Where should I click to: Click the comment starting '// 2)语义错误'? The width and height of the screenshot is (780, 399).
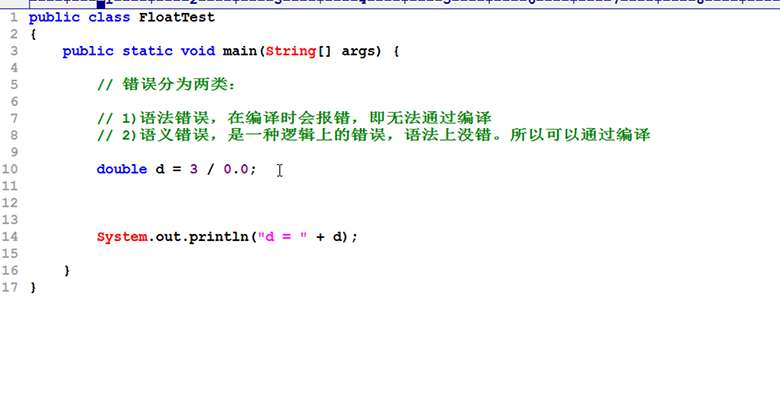pos(374,135)
